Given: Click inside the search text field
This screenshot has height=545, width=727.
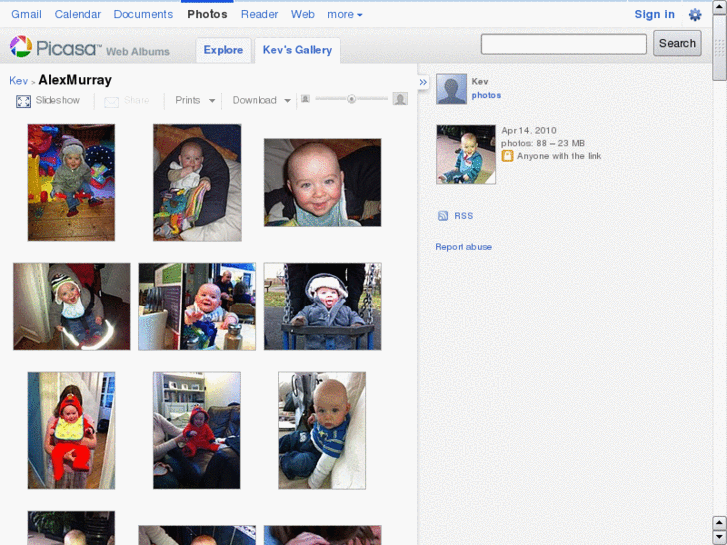Looking at the screenshot, I should (563, 44).
